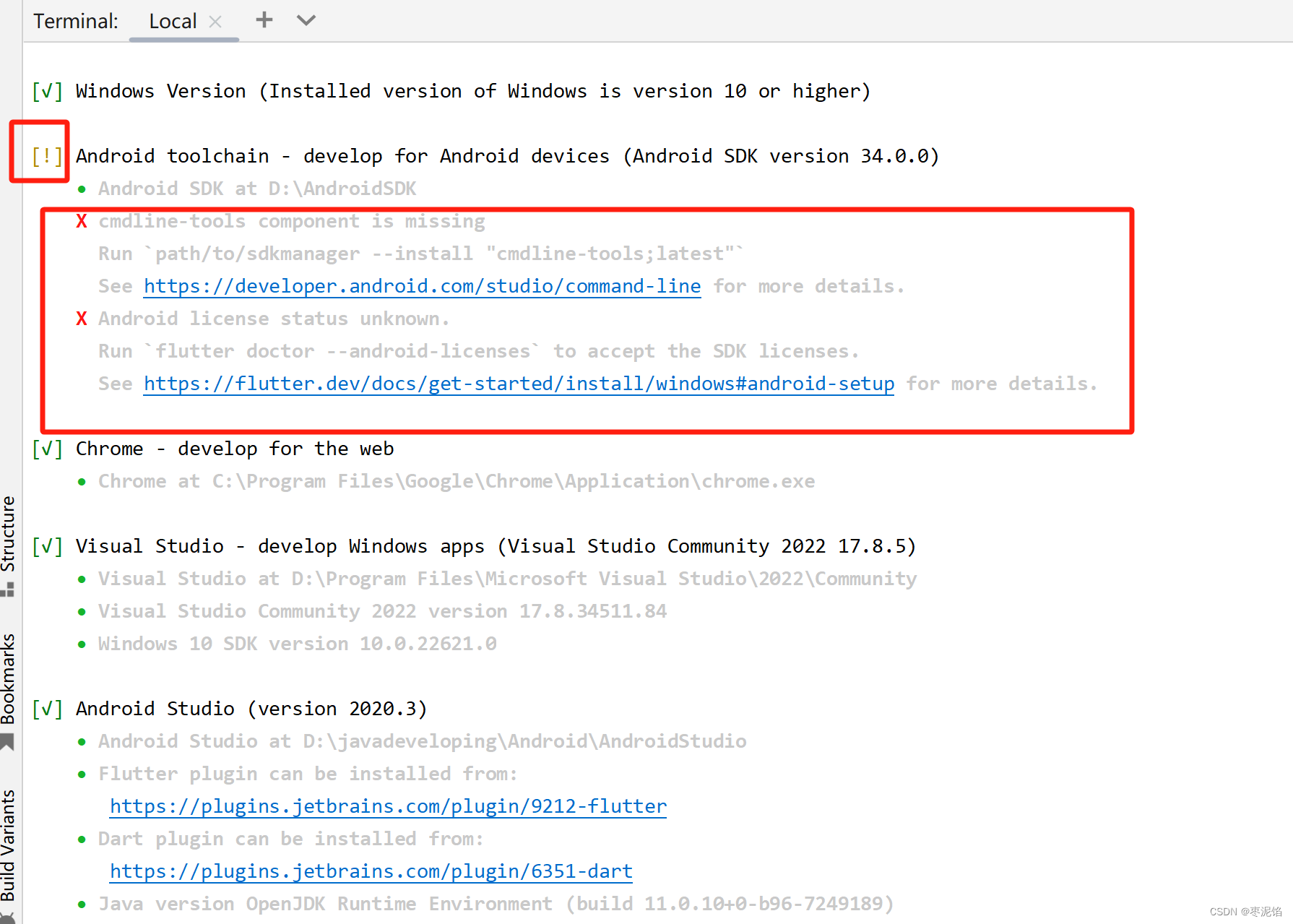Click the [√] marker beside Chrome
Viewport: 1293px width, 924px height.
coord(47,449)
